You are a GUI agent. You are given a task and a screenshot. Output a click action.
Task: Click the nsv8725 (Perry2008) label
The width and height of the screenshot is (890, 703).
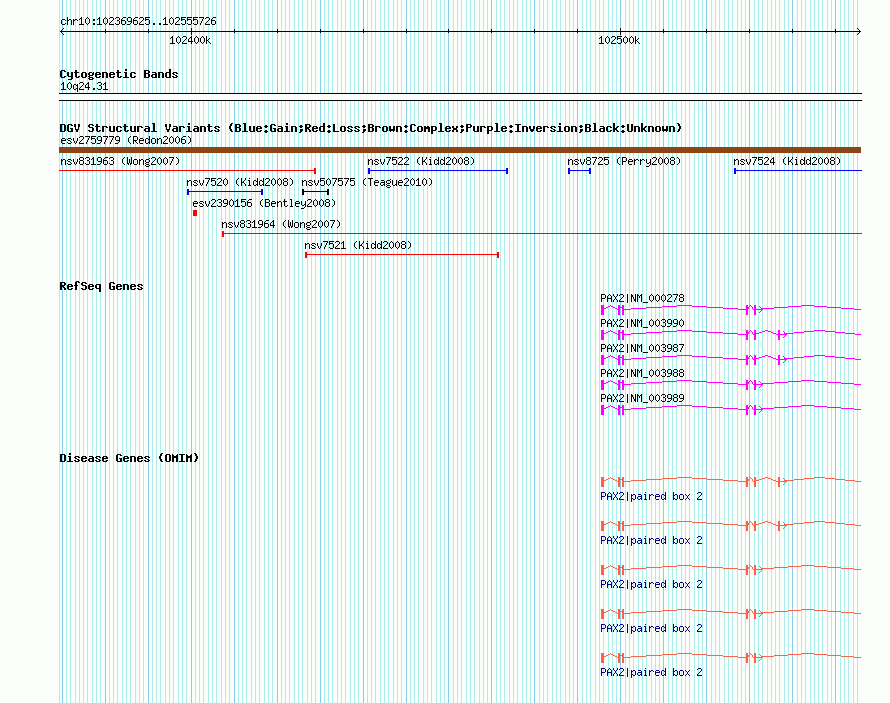pos(624,161)
